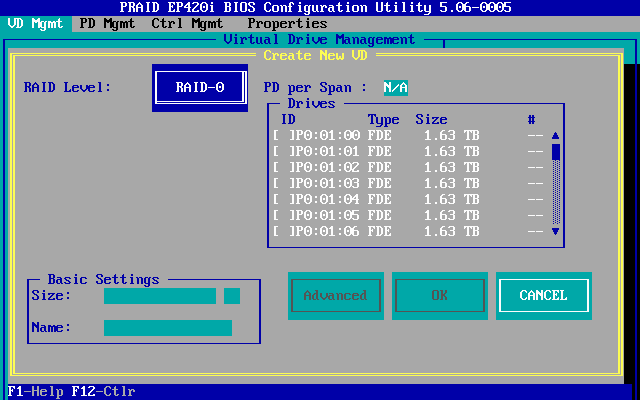The image size is (640, 400).
Task: Switch to the PD Mgmt tab
Action: tap(107, 24)
